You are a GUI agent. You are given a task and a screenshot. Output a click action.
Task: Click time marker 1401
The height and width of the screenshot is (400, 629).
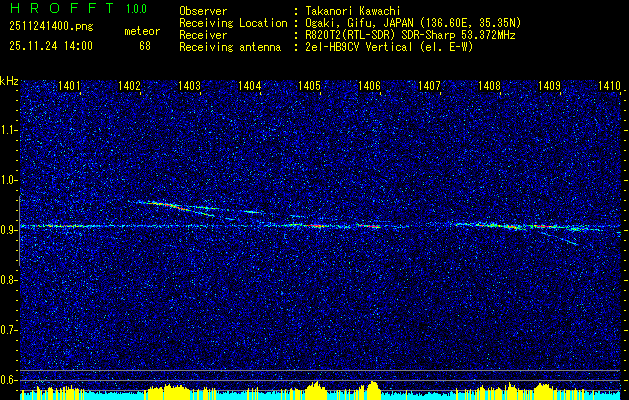click(69, 85)
